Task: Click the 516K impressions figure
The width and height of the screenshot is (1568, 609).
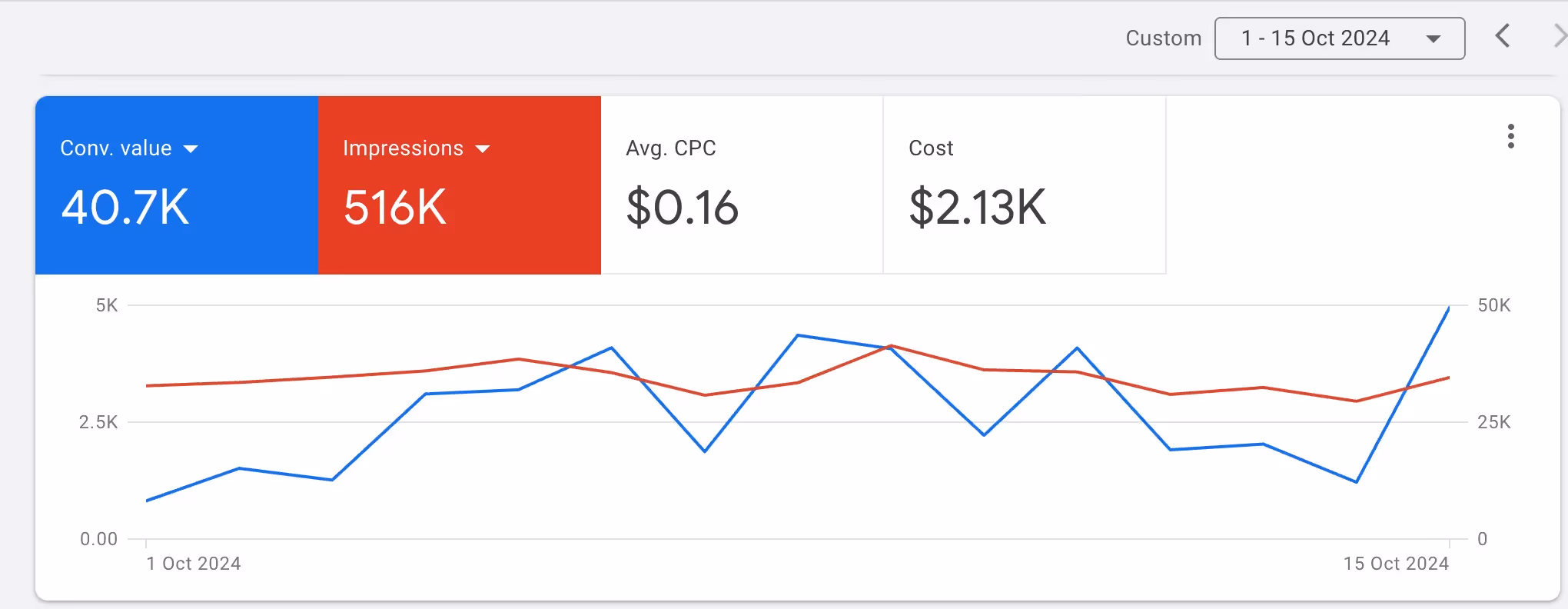Action: (394, 208)
